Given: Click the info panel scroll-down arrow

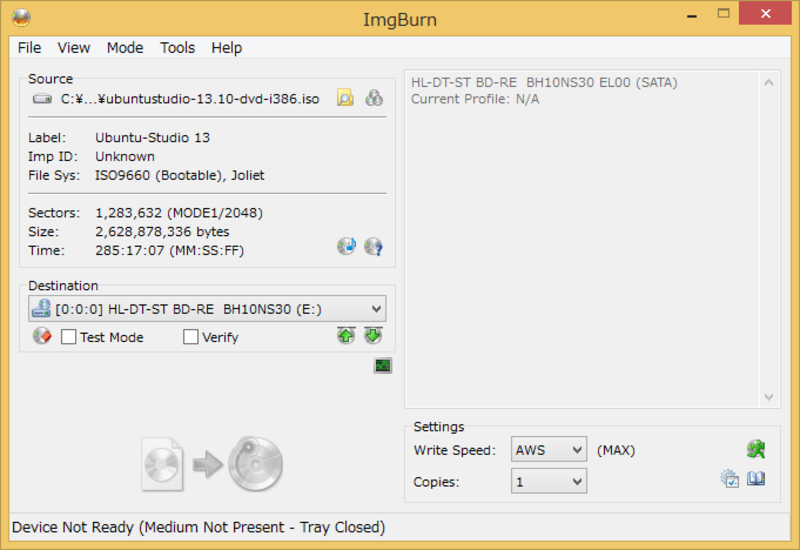Looking at the screenshot, I should [769, 397].
